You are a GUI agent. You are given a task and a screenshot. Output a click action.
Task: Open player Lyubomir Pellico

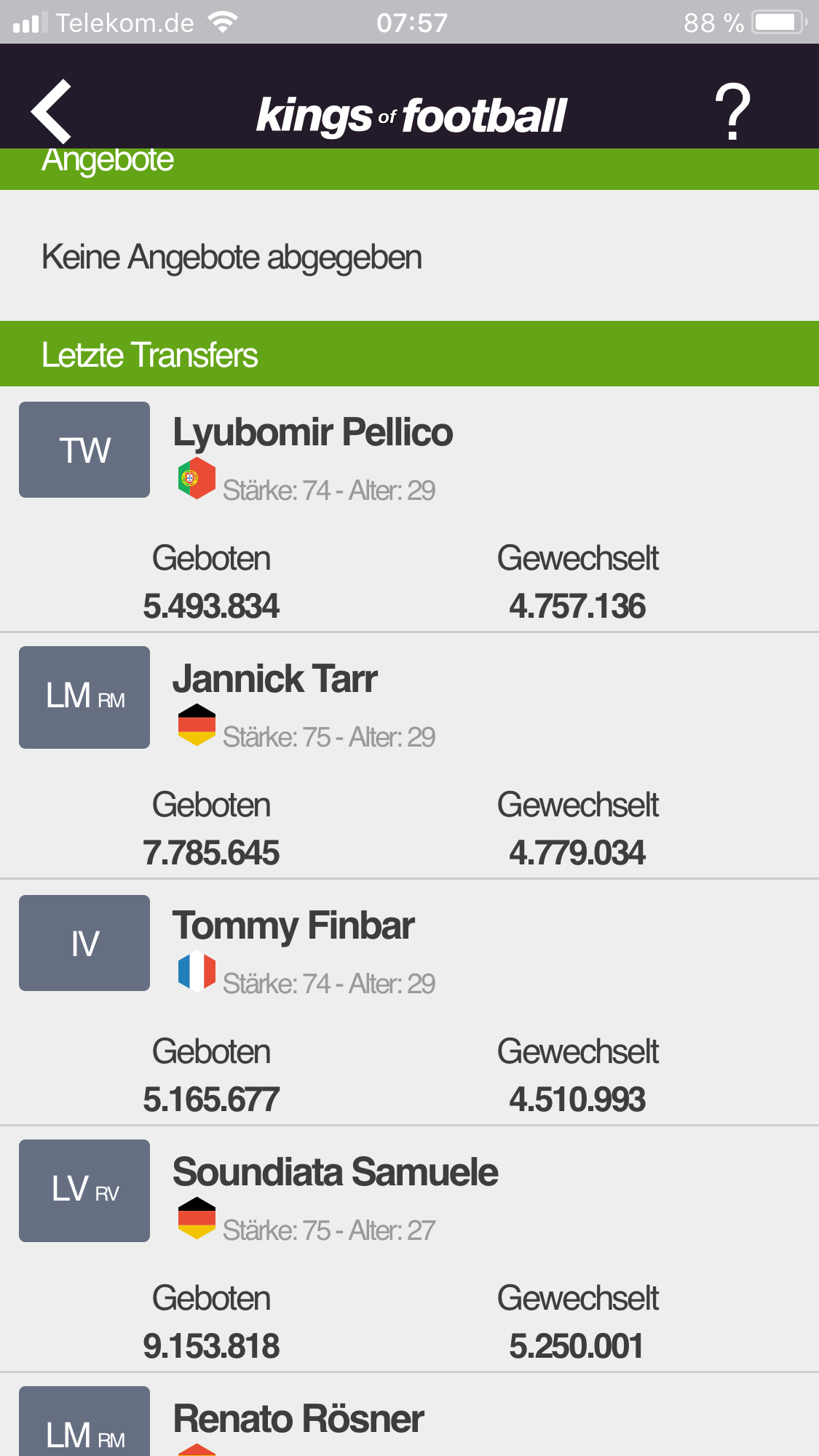[x=313, y=433]
